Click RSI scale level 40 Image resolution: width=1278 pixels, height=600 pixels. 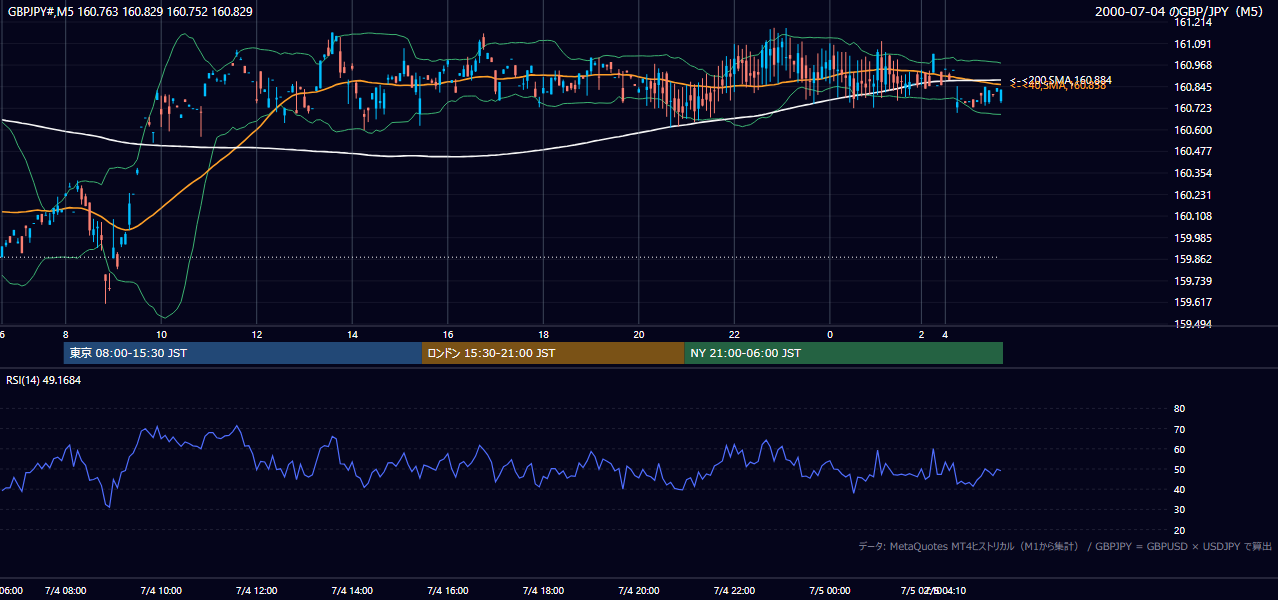pyautogui.click(x=1179, y=489)
